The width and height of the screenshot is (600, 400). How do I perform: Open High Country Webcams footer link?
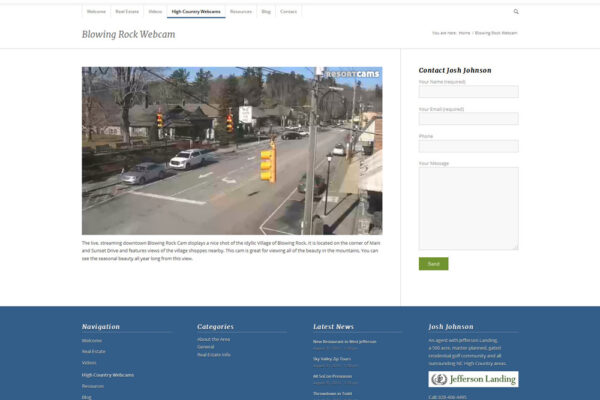(108, 375)
